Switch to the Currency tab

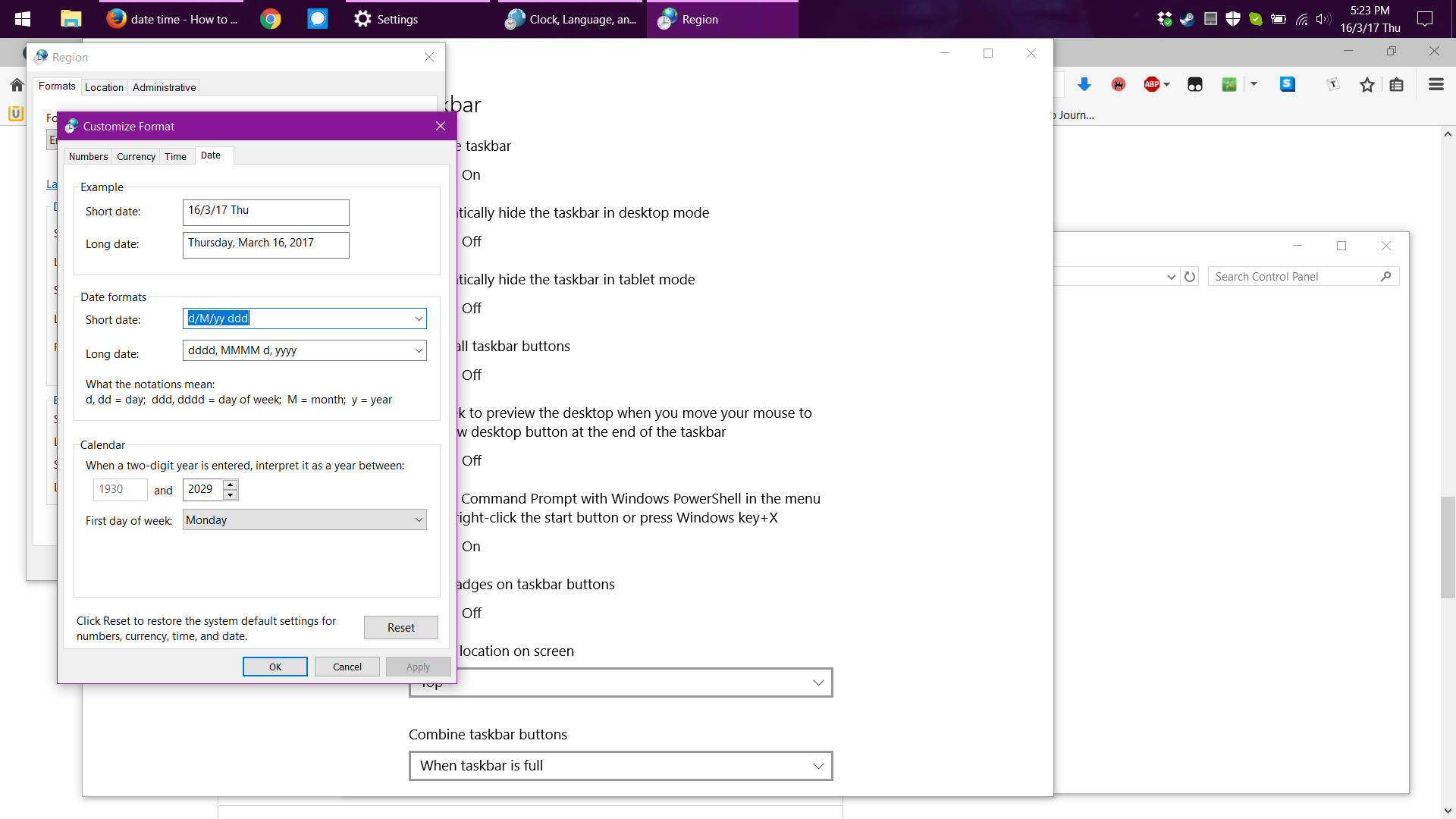click(x=136, y=156)
